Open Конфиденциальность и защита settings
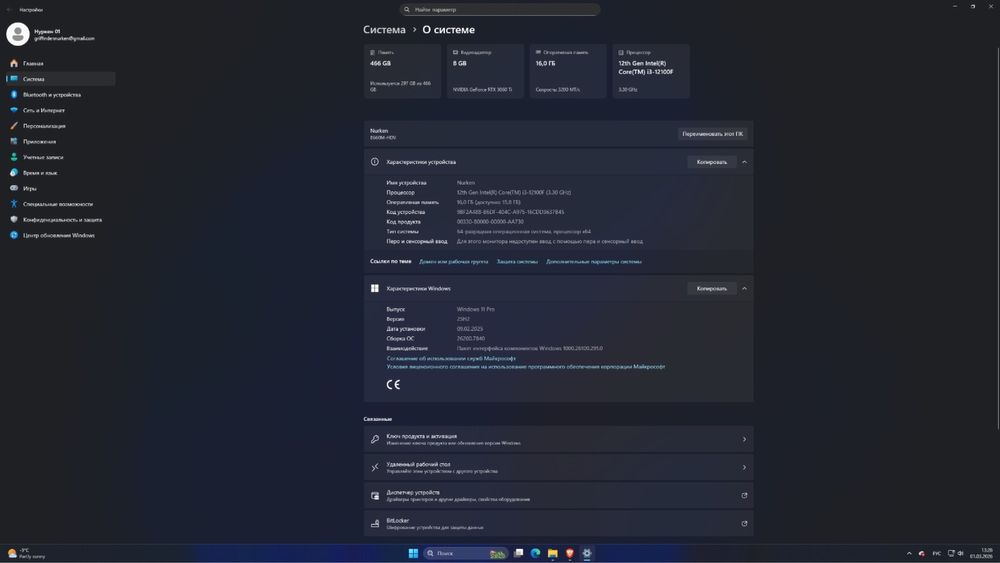 (x=61, y=219)
